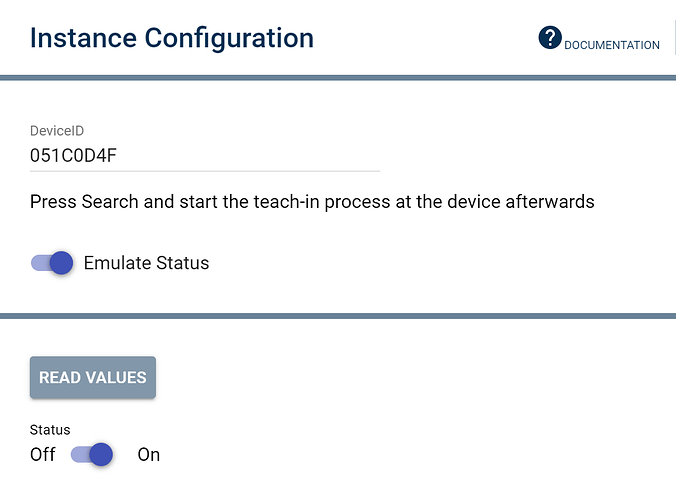Click the DeviceID input field
This screenshot has height=500, width=676.
coord(205,154)
